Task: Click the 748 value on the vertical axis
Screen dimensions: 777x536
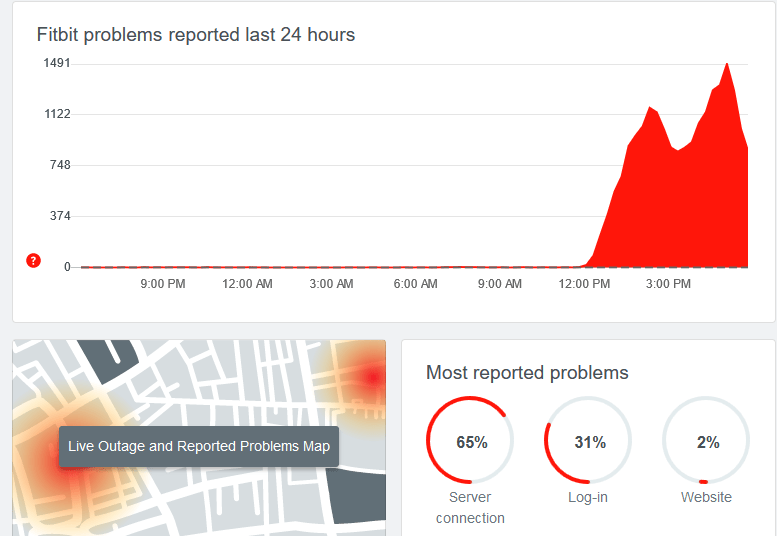Action: (59, 165)
